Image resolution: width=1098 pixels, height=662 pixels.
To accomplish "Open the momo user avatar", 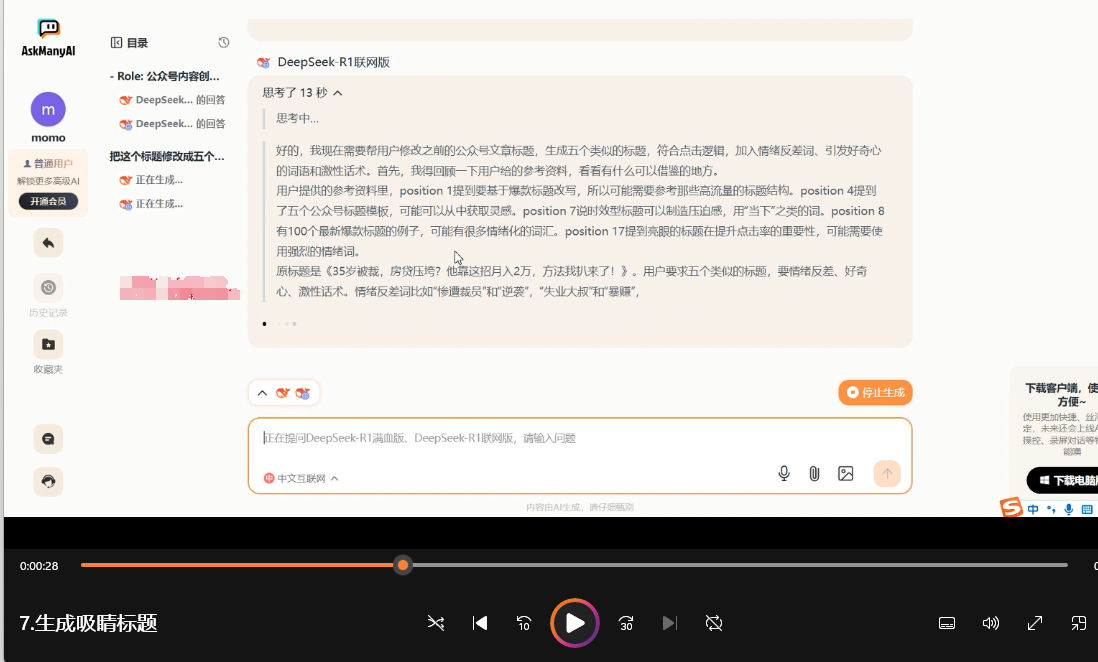I will [48, 109].
